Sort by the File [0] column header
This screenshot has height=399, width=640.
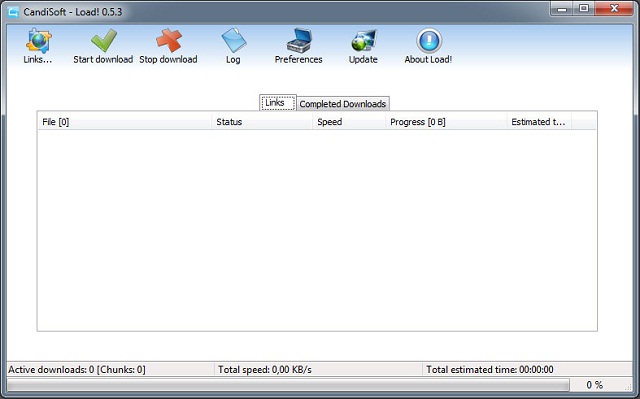pos(124,122)
